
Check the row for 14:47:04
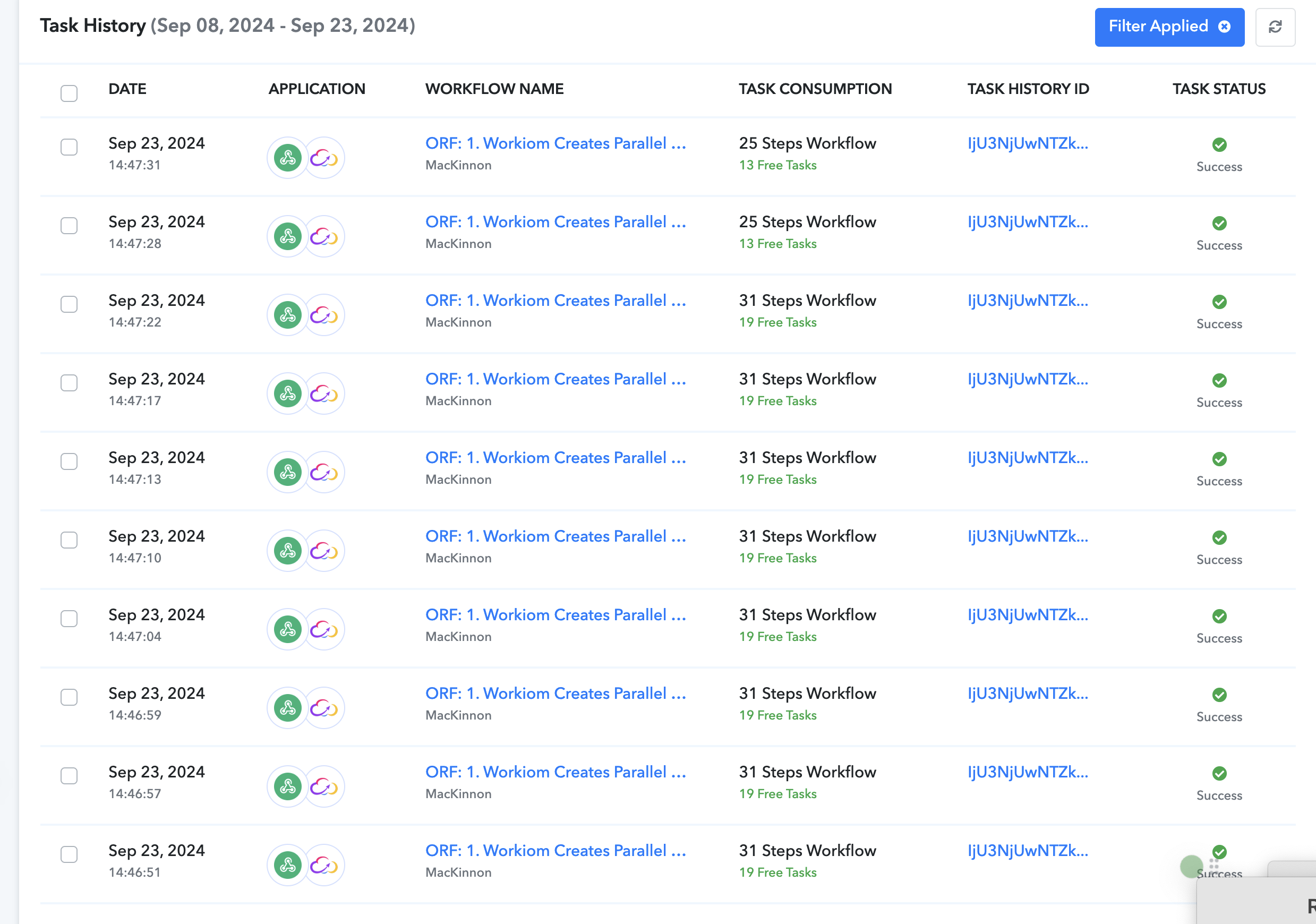tap(70, 618)
